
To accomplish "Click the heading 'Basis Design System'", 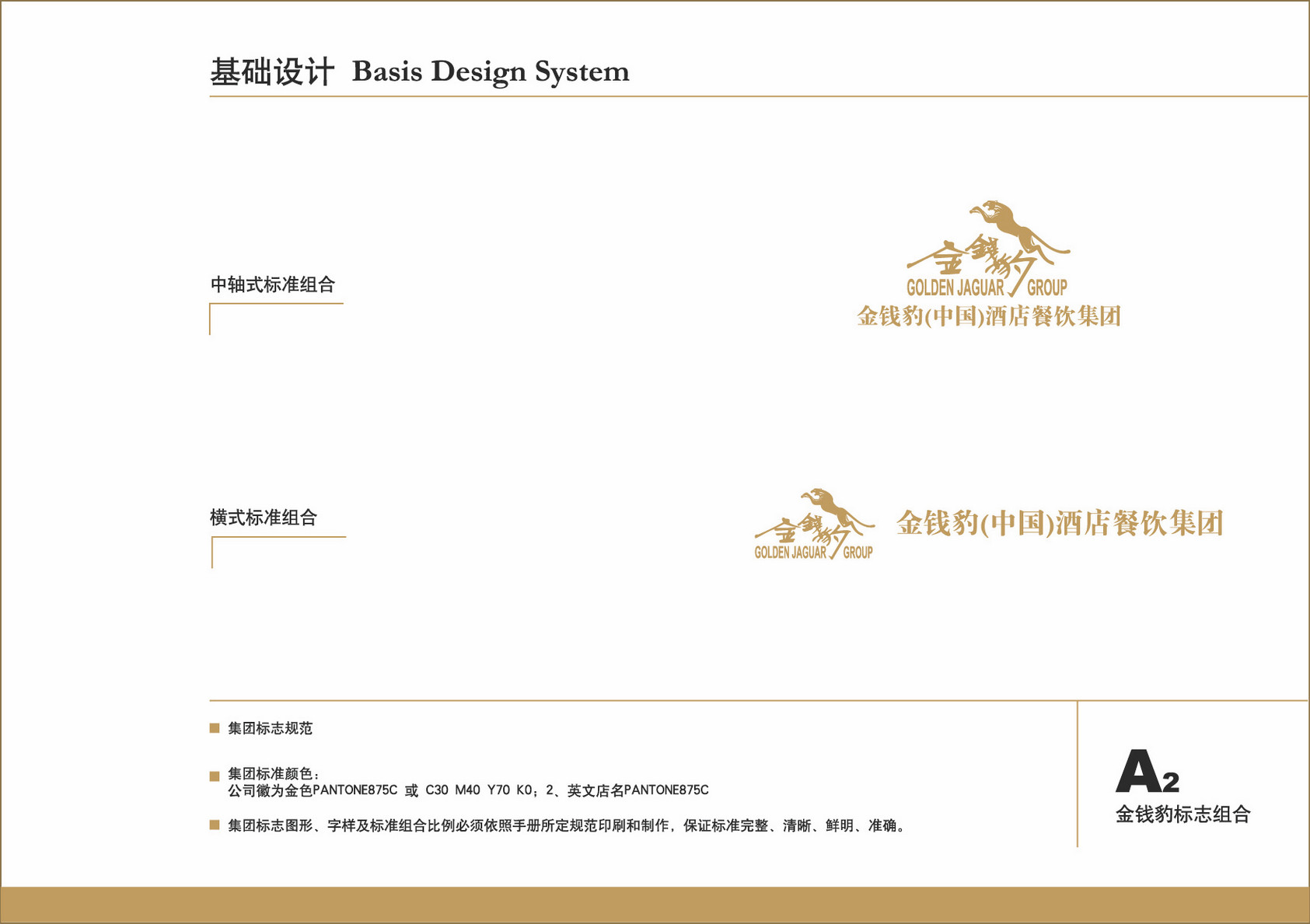I will 491,71.
